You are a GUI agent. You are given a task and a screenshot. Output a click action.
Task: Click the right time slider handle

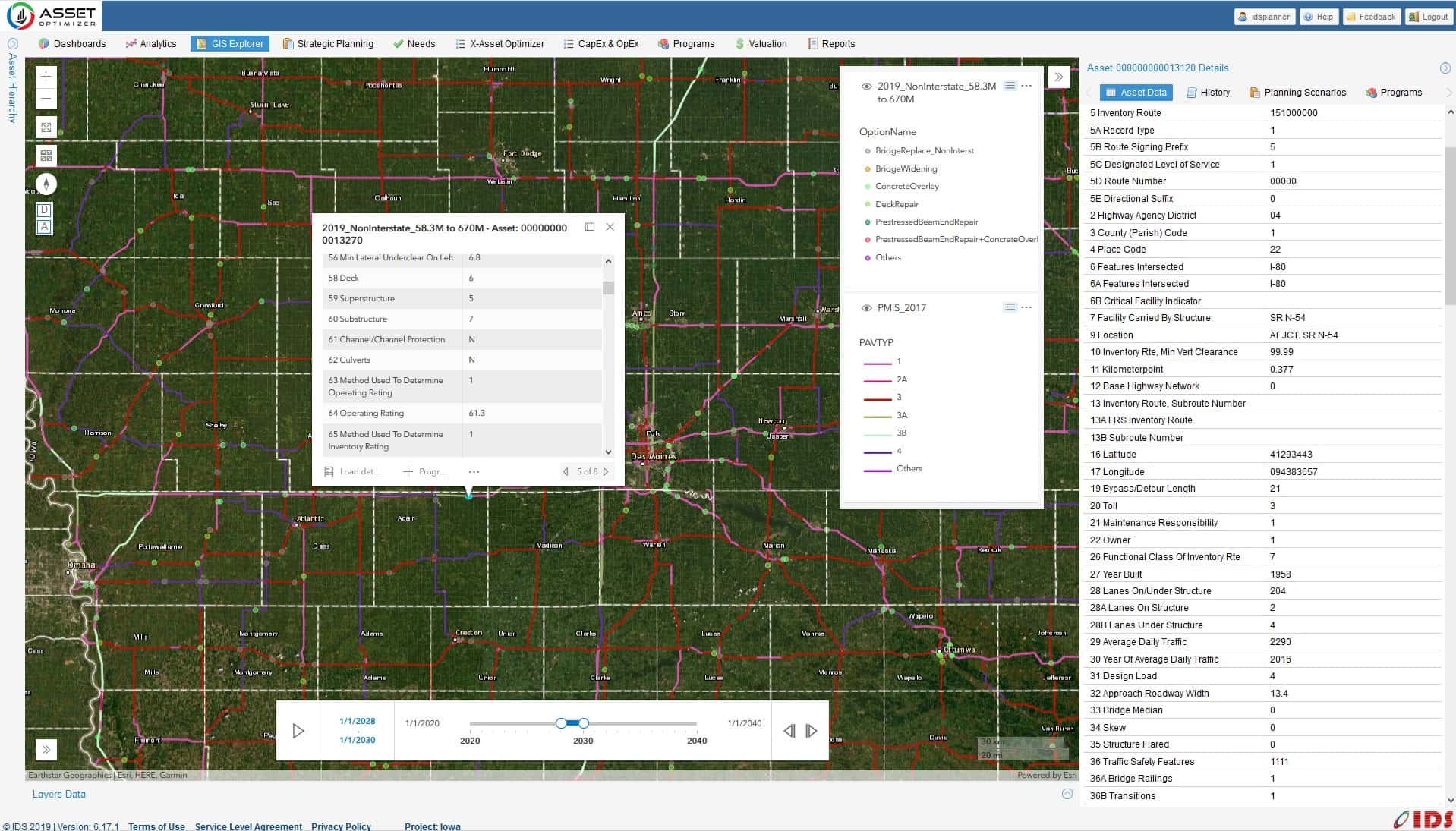pyautogui.click(x=584, y=723)
